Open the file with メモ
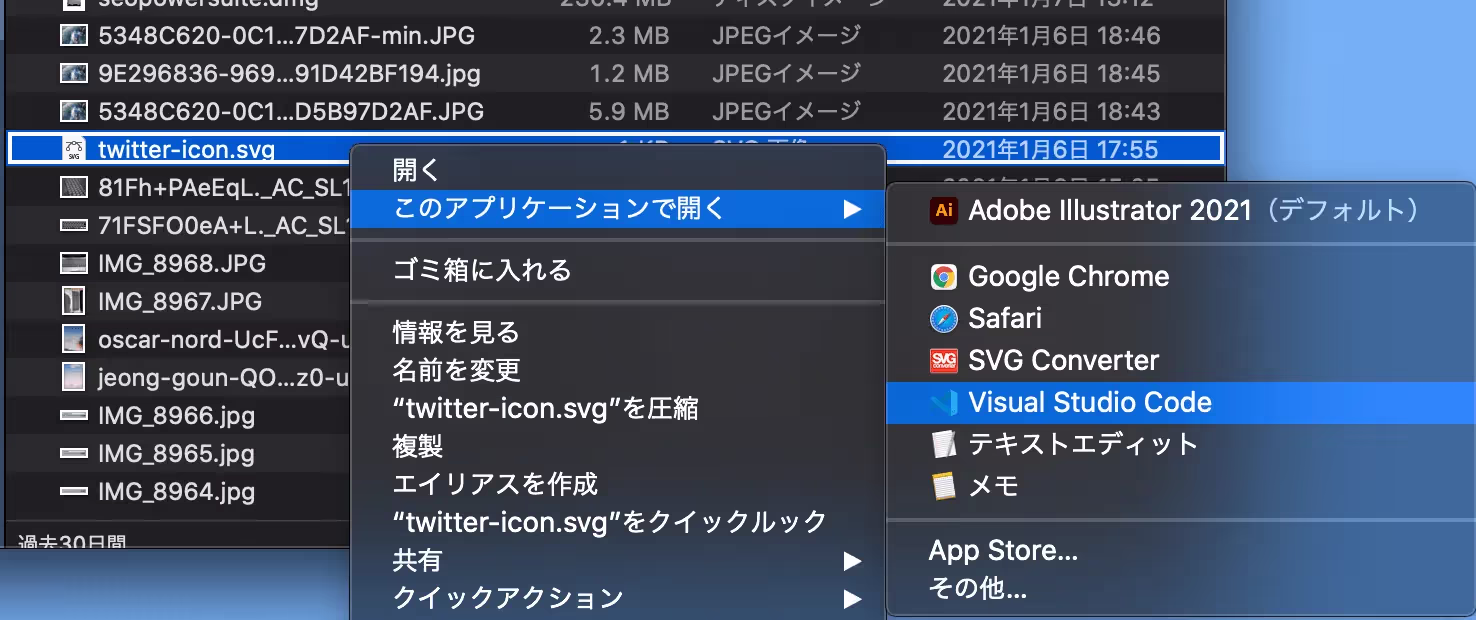The height and width of the screenshot is (620, 1476). coord(1180,486)
